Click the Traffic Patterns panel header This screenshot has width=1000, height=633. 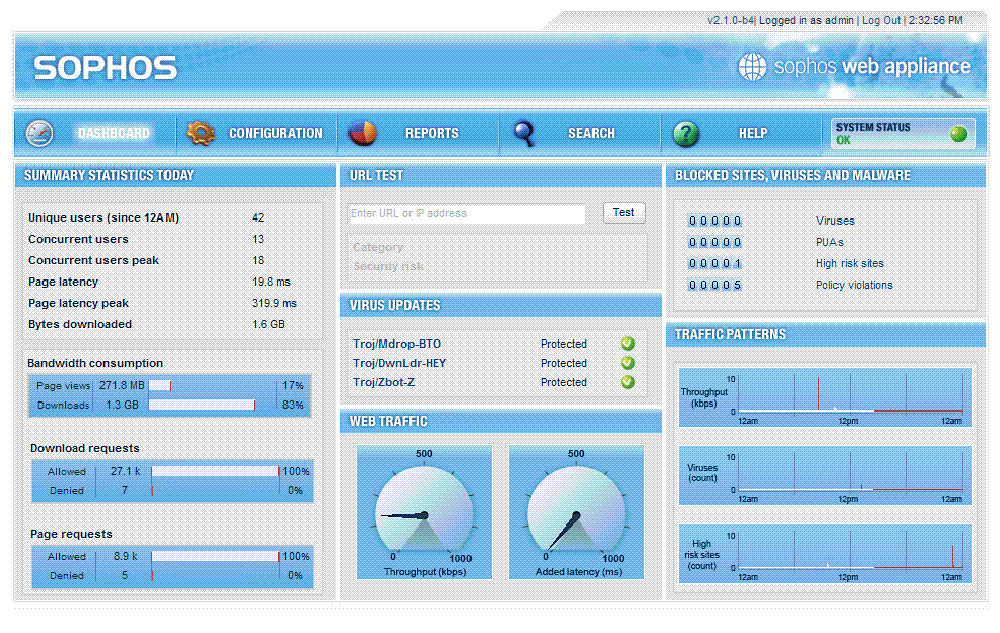coord(826,335)
